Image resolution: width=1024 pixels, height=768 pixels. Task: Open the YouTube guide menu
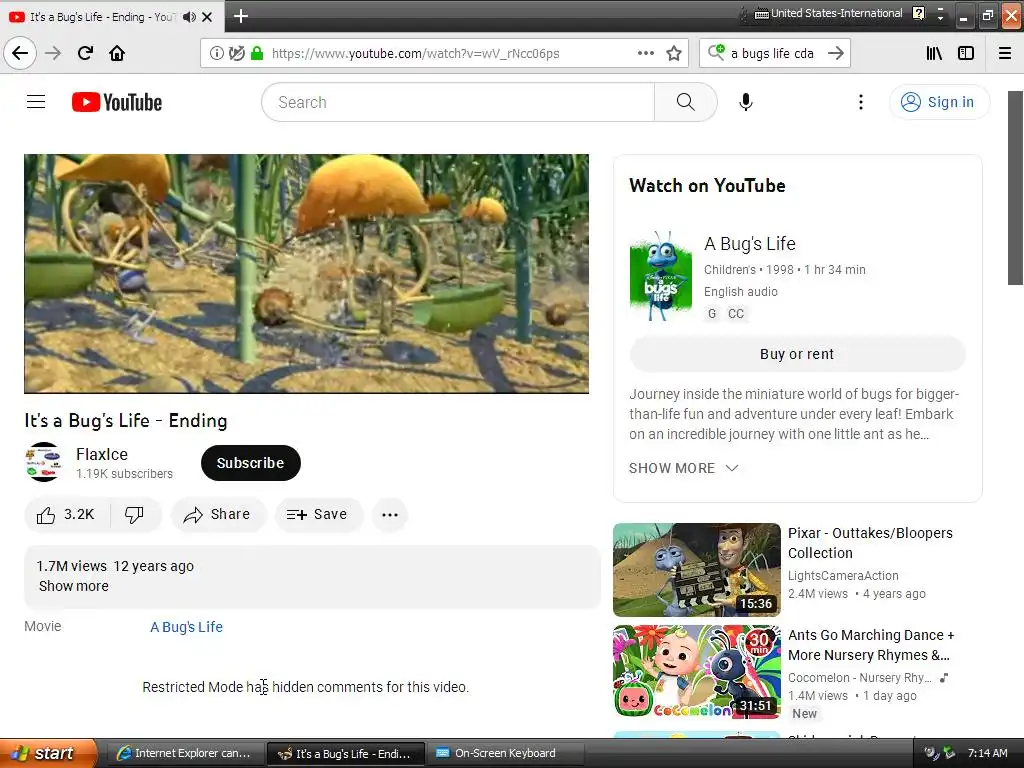point(36,102)
